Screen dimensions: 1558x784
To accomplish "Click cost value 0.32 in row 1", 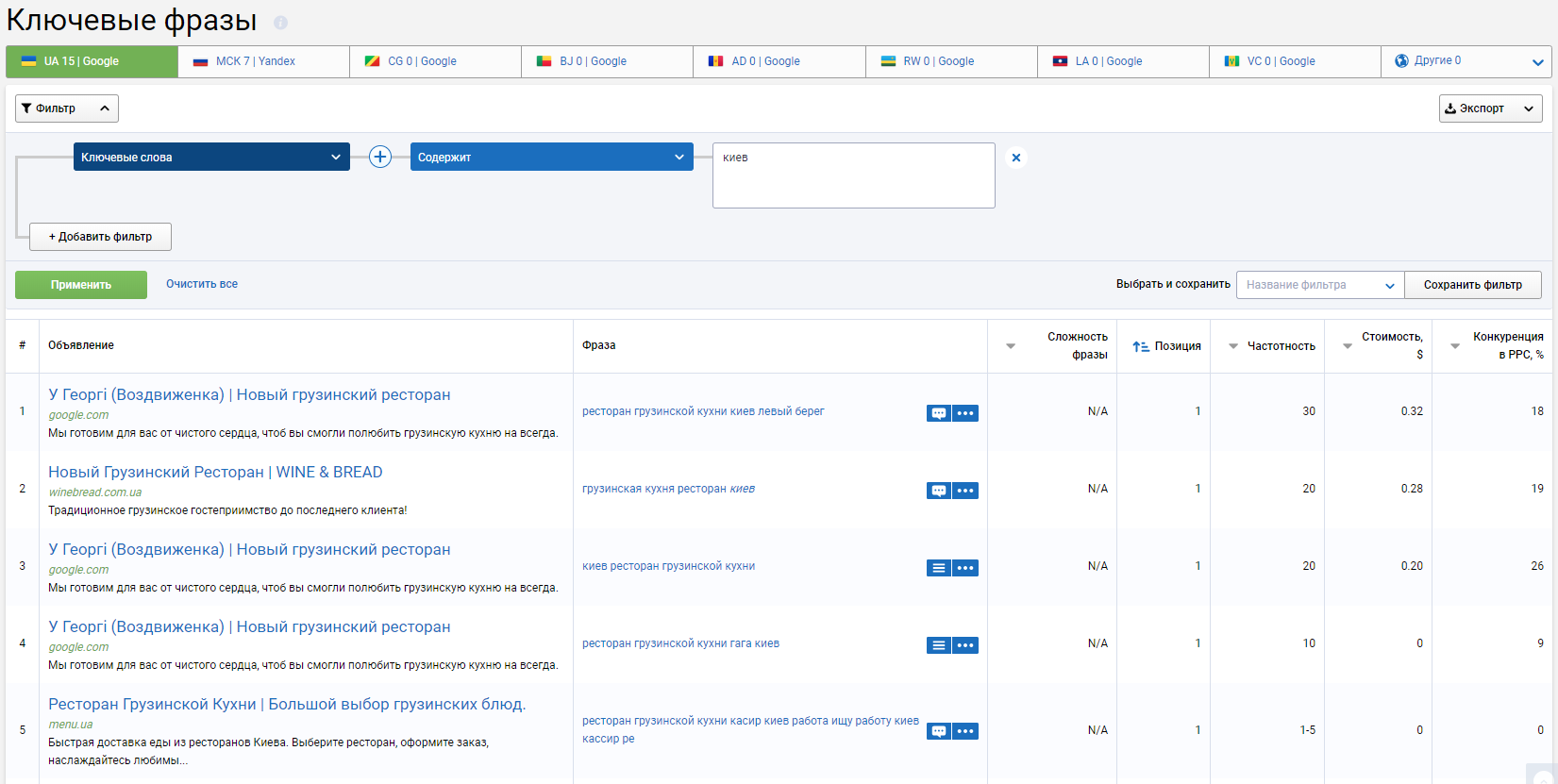I will (x=1412, y=411).
